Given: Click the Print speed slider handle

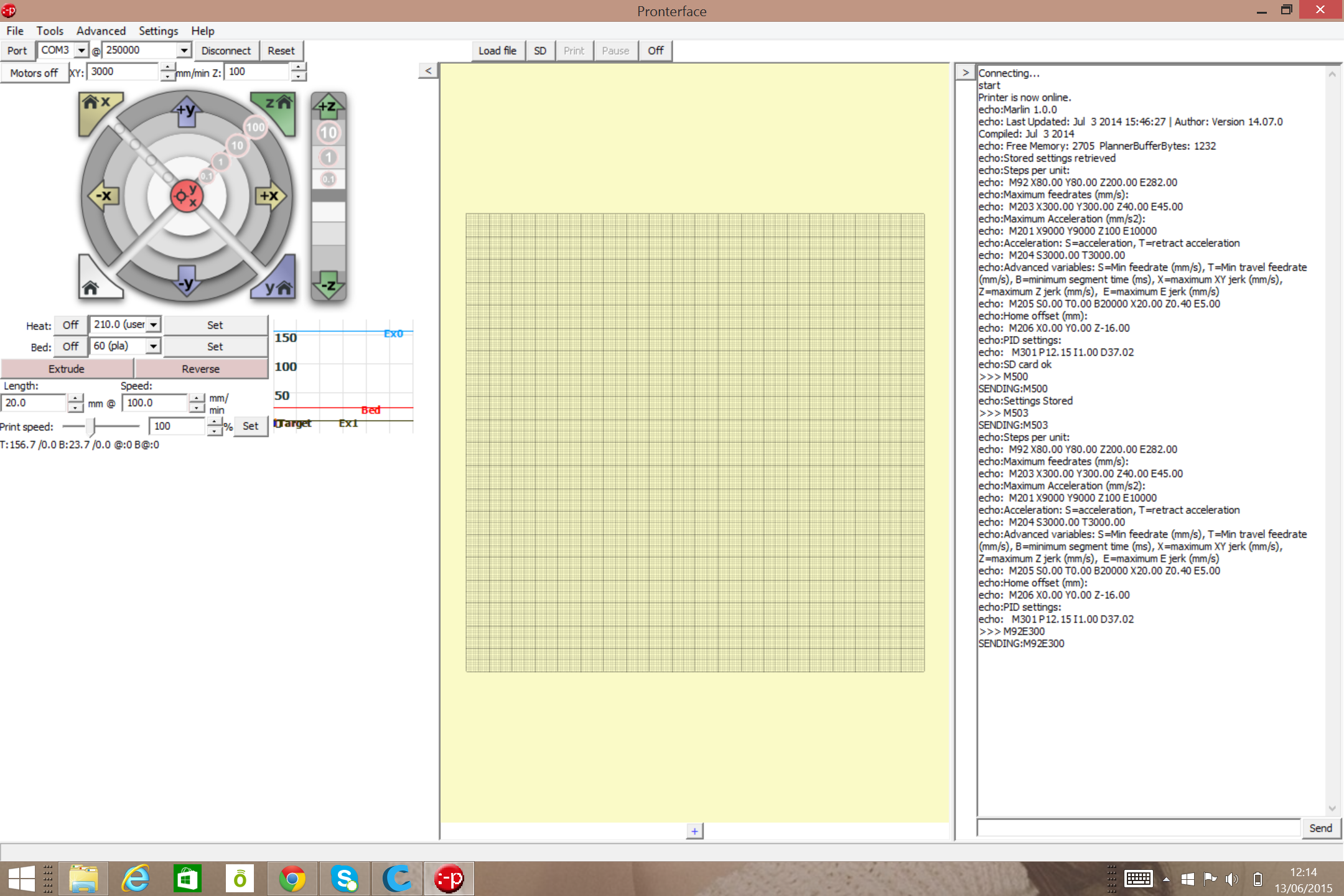Looking at the screenshot, I should point(91,426).
